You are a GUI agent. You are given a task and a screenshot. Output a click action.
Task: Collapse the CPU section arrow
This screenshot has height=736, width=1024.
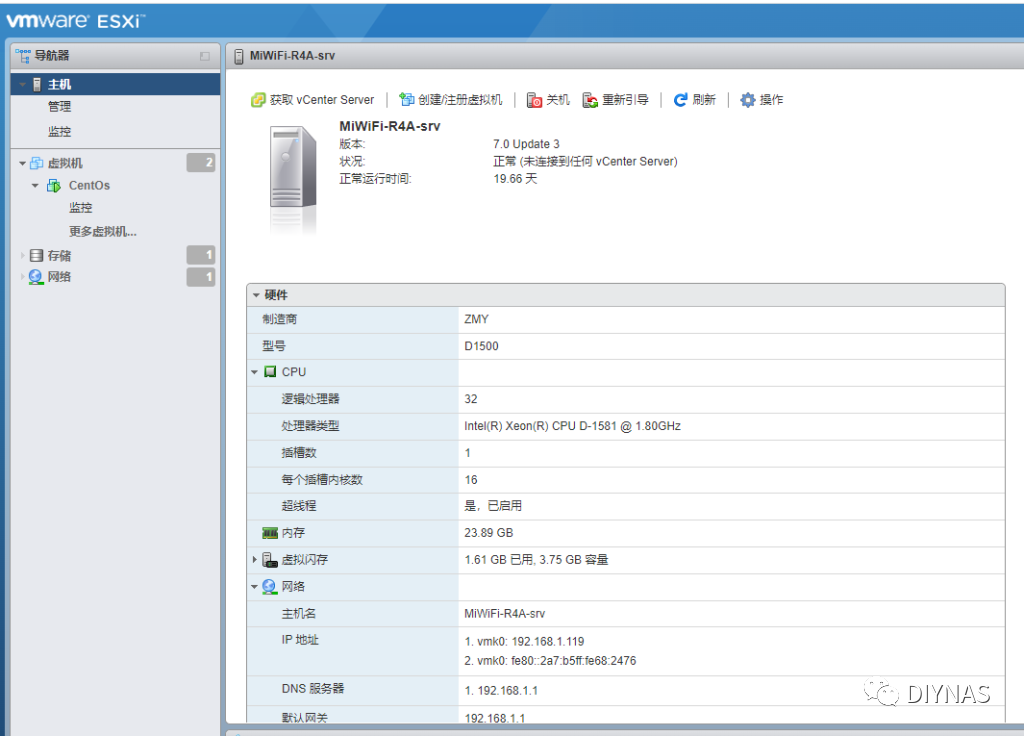[x=255, y=372]
